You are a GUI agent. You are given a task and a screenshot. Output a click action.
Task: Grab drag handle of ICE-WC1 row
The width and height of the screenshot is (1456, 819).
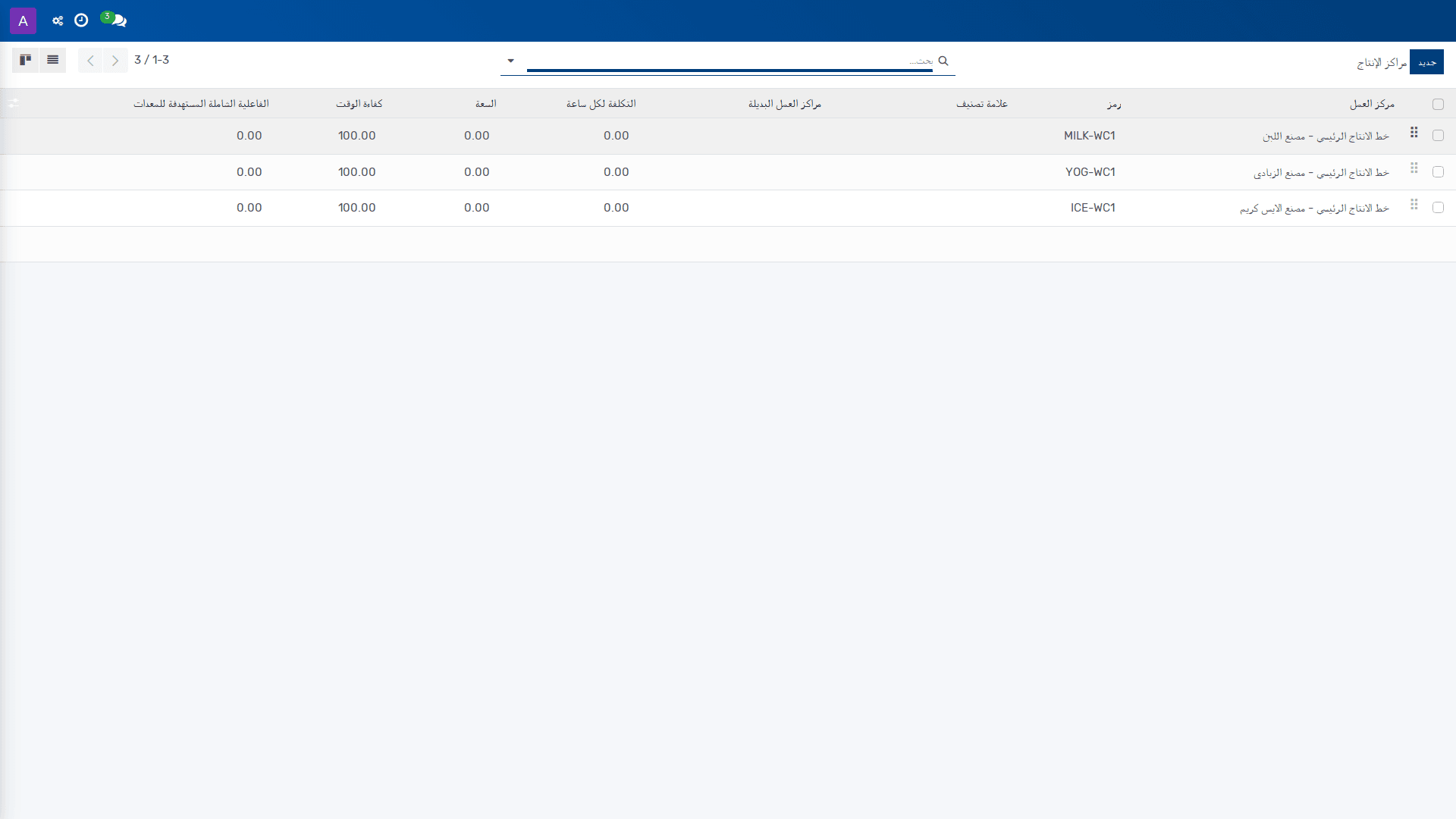[1414, 205]
